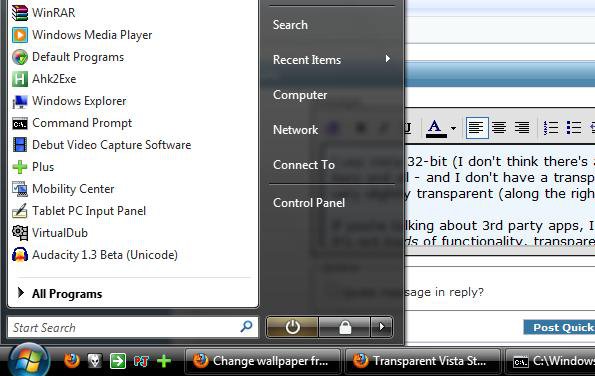The image size is (595, 376).
Task: Open Search from the right pane
Action: click(290, 25)
